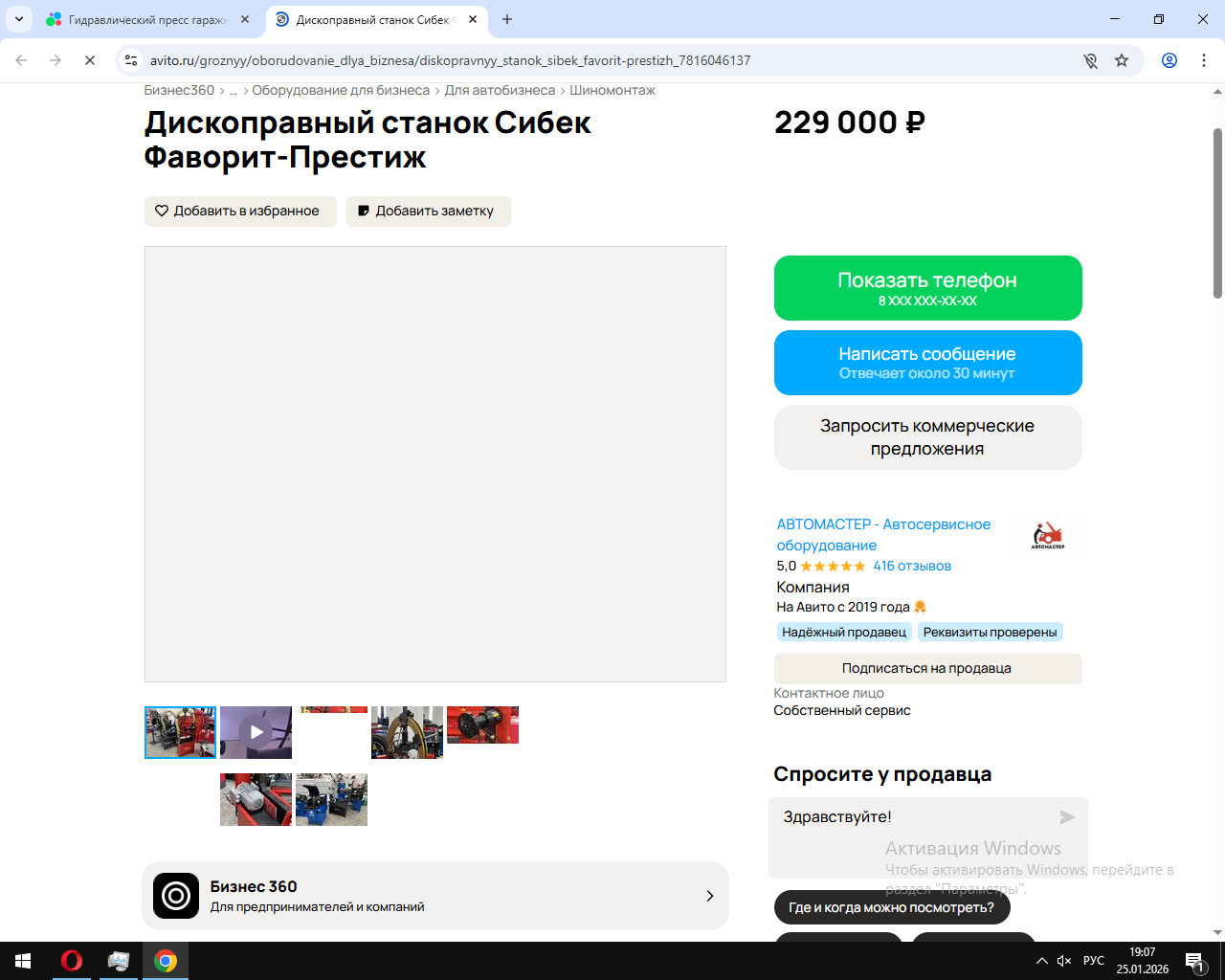Open Chrome three-dot menu

click(x=1204, y=60)
